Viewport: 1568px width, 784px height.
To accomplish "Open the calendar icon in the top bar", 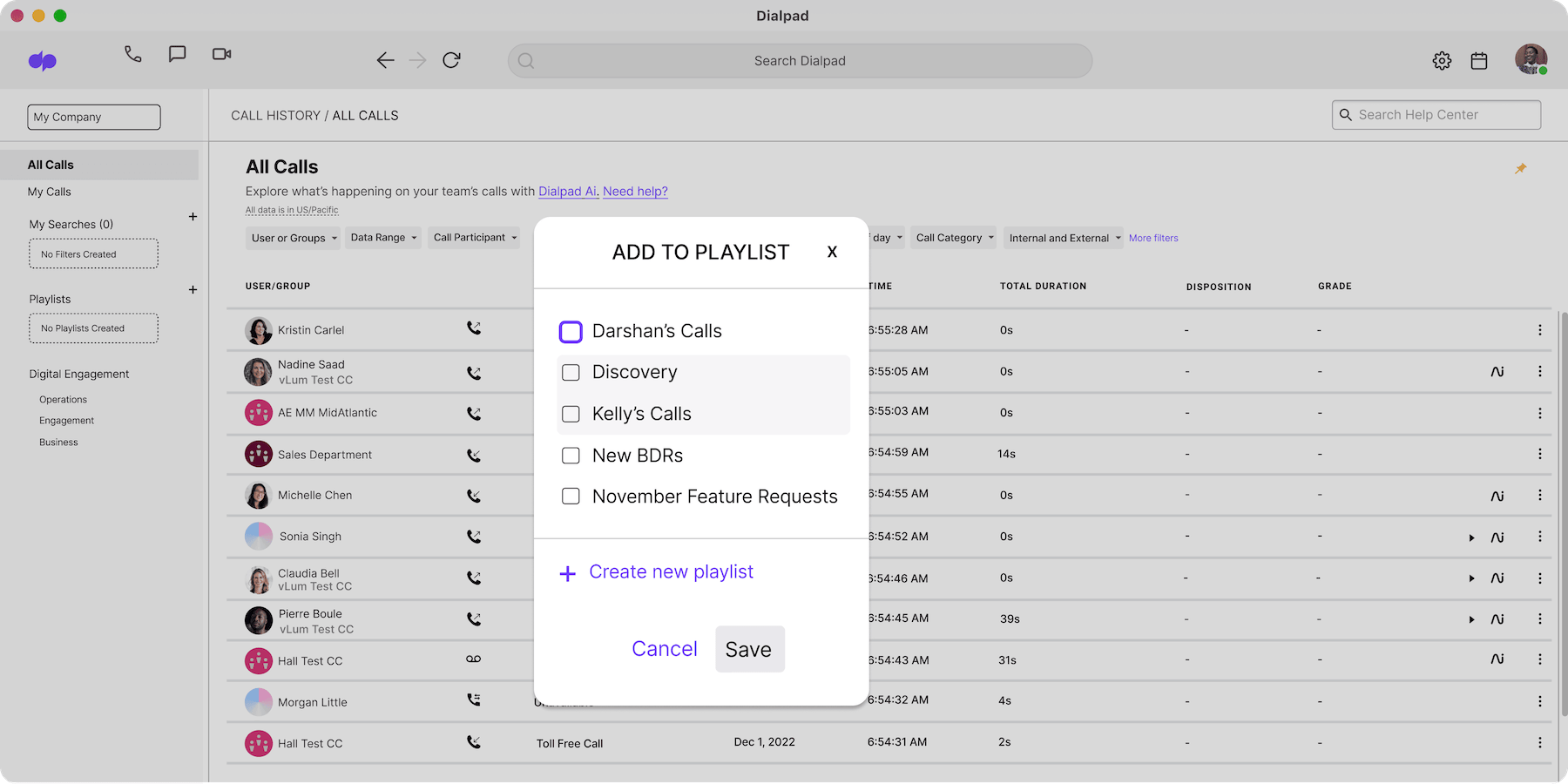I will (x=1478, y=60).
